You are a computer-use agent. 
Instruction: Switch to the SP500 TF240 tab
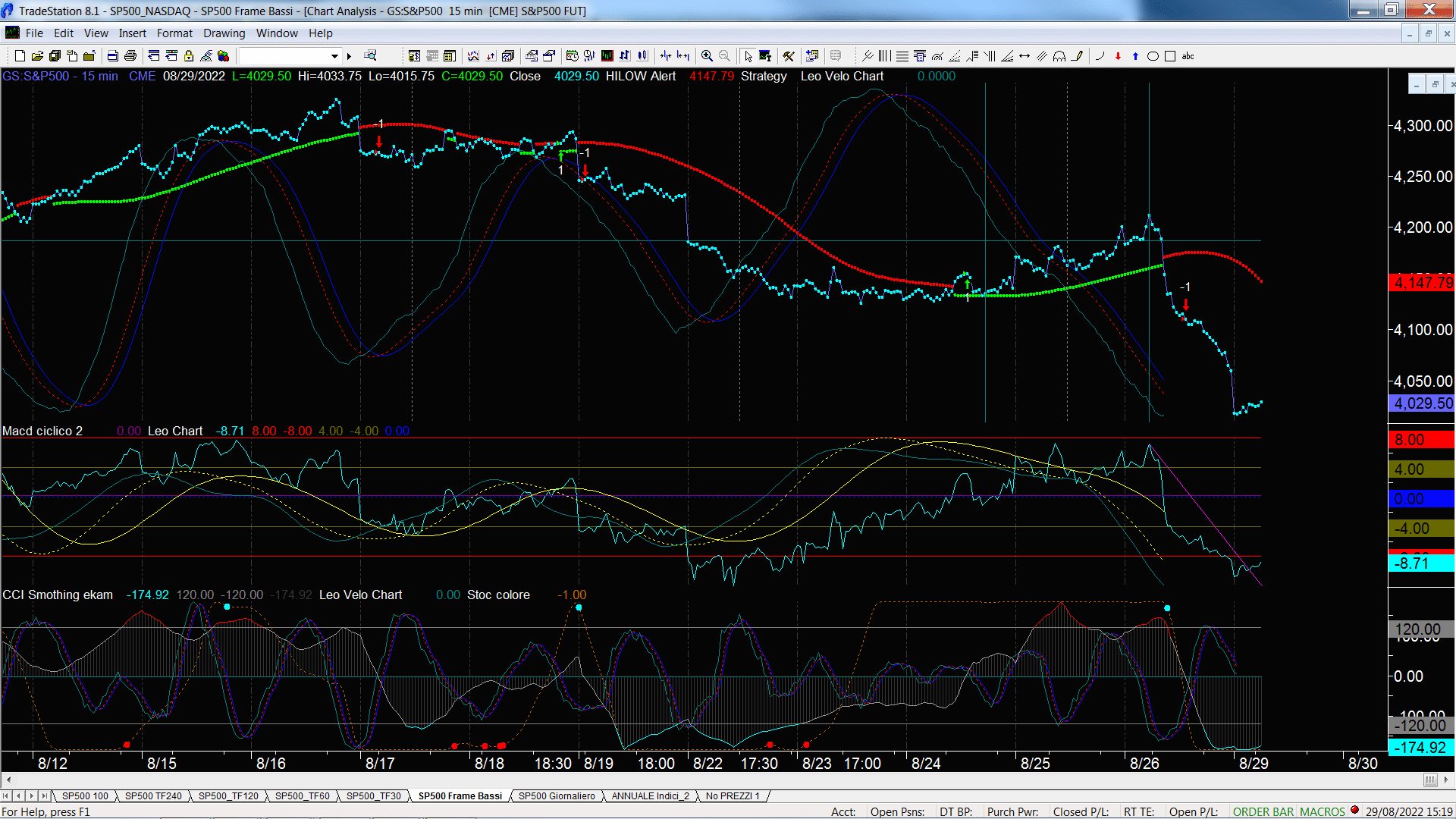tap(153, 796)
